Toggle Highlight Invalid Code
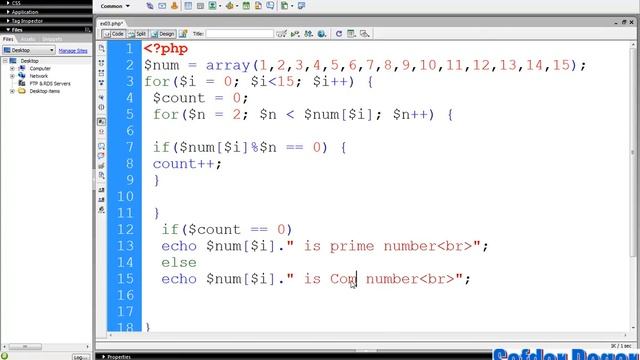 102,131
